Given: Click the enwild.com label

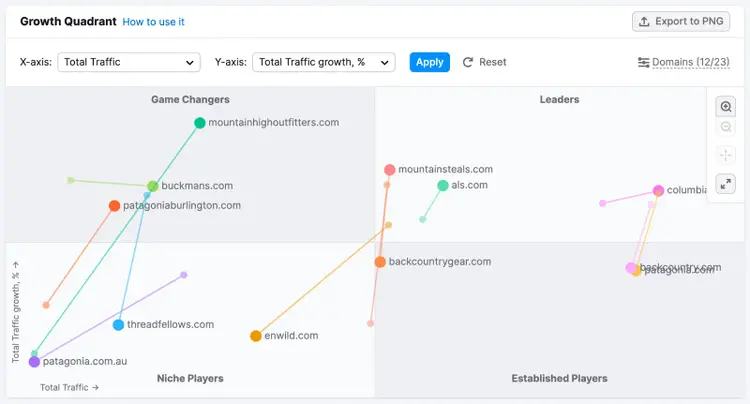Looking at the screenshot, I should 291,336.
